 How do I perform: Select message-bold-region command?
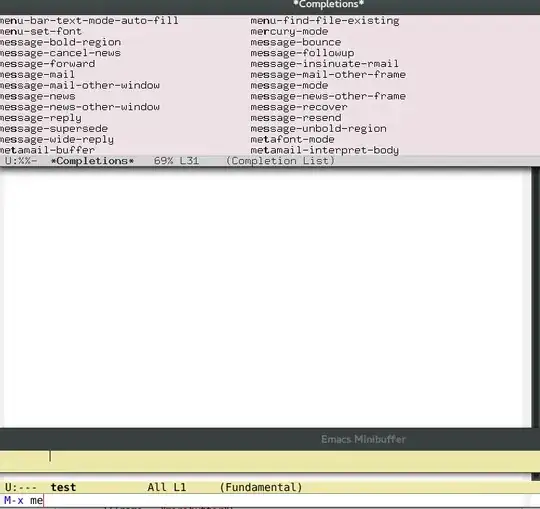(60, 42)
